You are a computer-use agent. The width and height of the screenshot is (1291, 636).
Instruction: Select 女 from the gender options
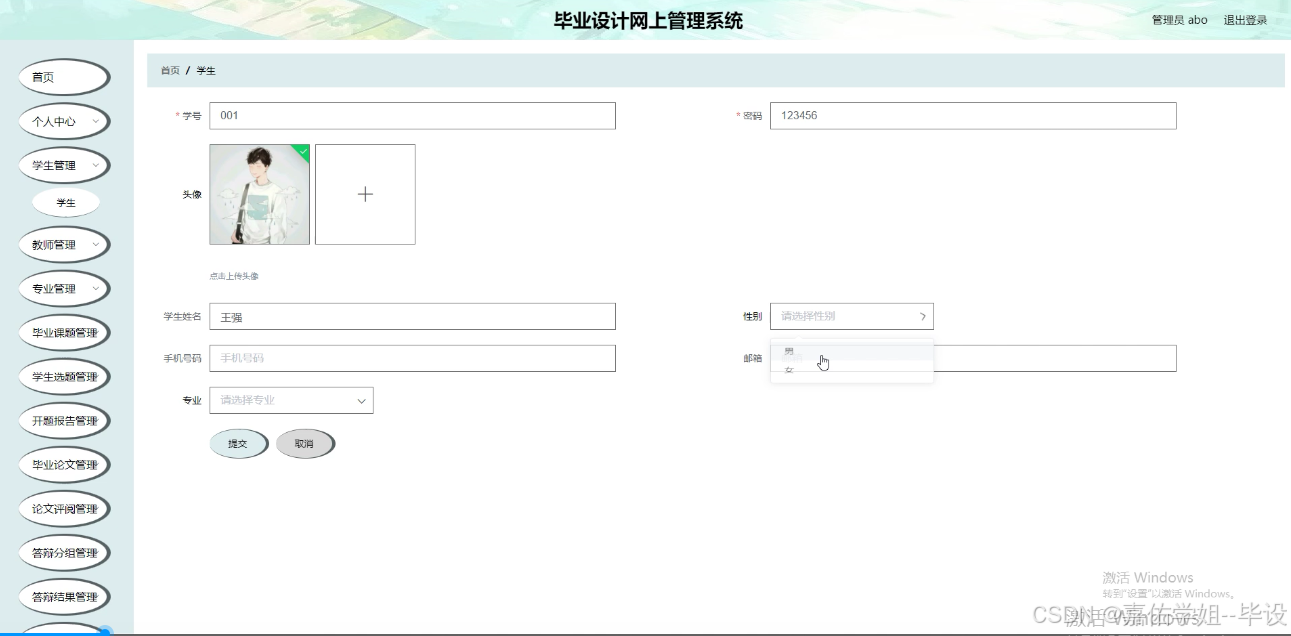click(789, 369)
